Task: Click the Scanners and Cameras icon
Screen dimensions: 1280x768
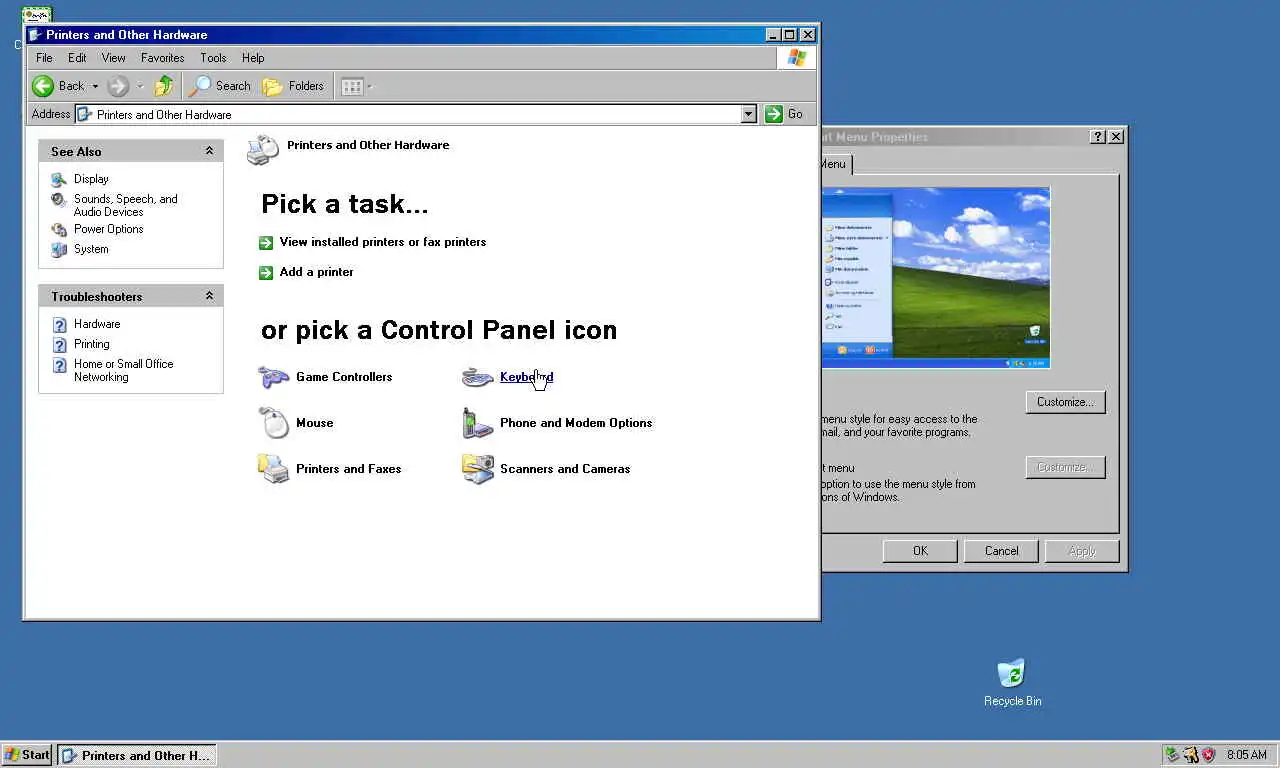Action: 478,469
